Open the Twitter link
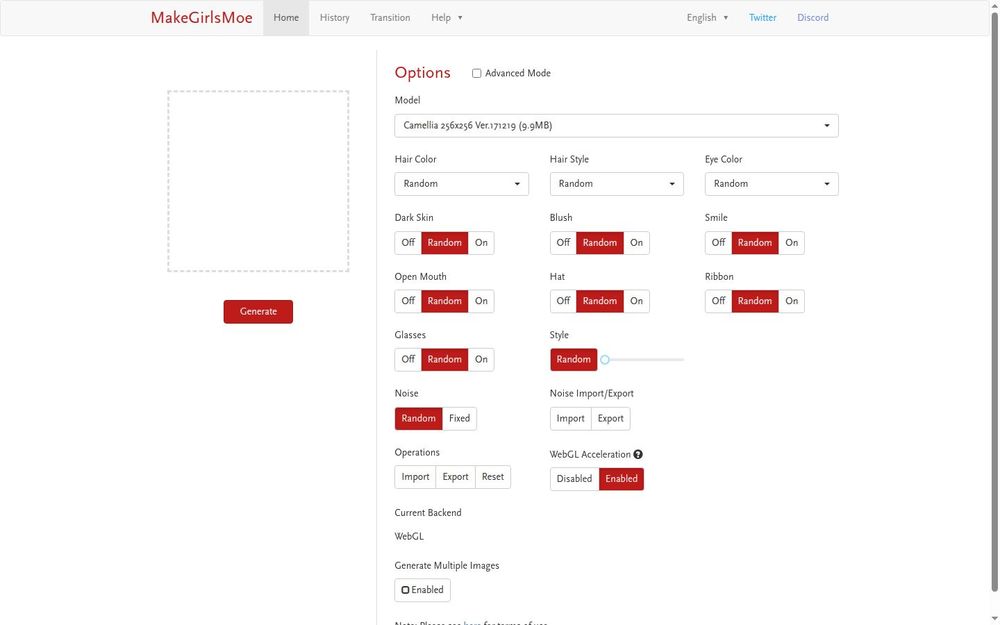 pyautogui.click(x=762, y=18)
